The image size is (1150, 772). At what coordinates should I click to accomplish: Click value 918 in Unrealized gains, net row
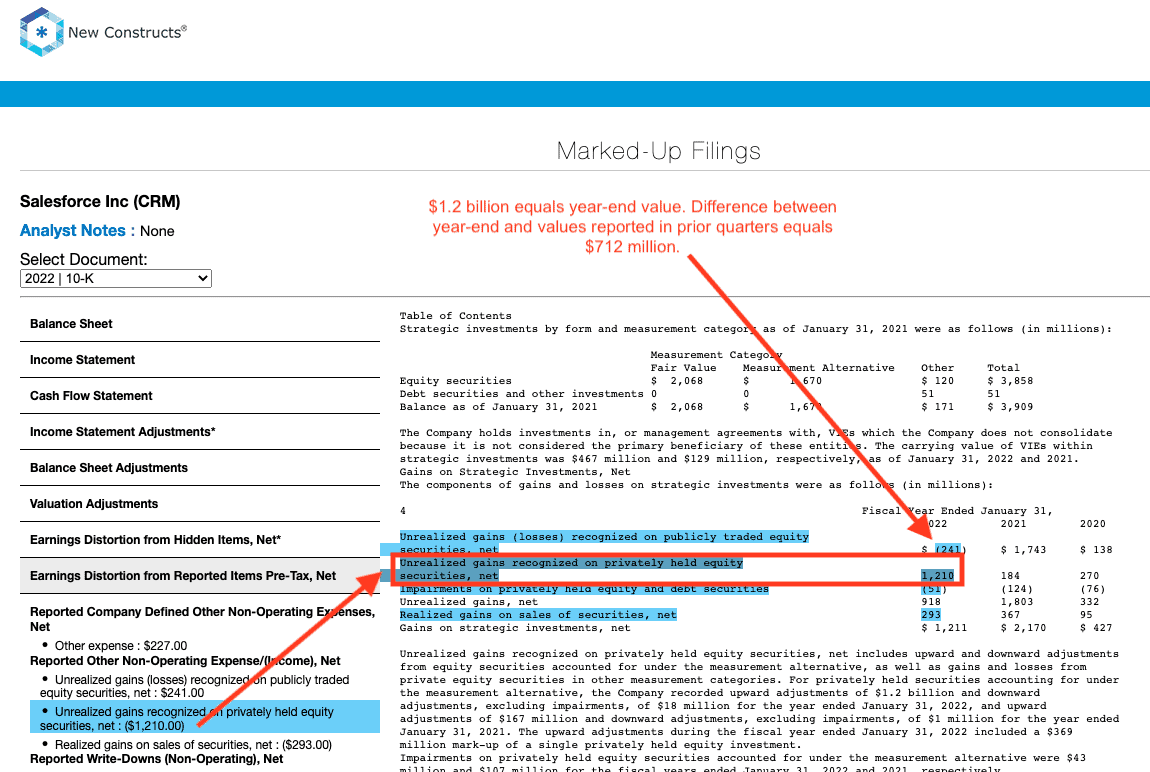click(931, 602)
